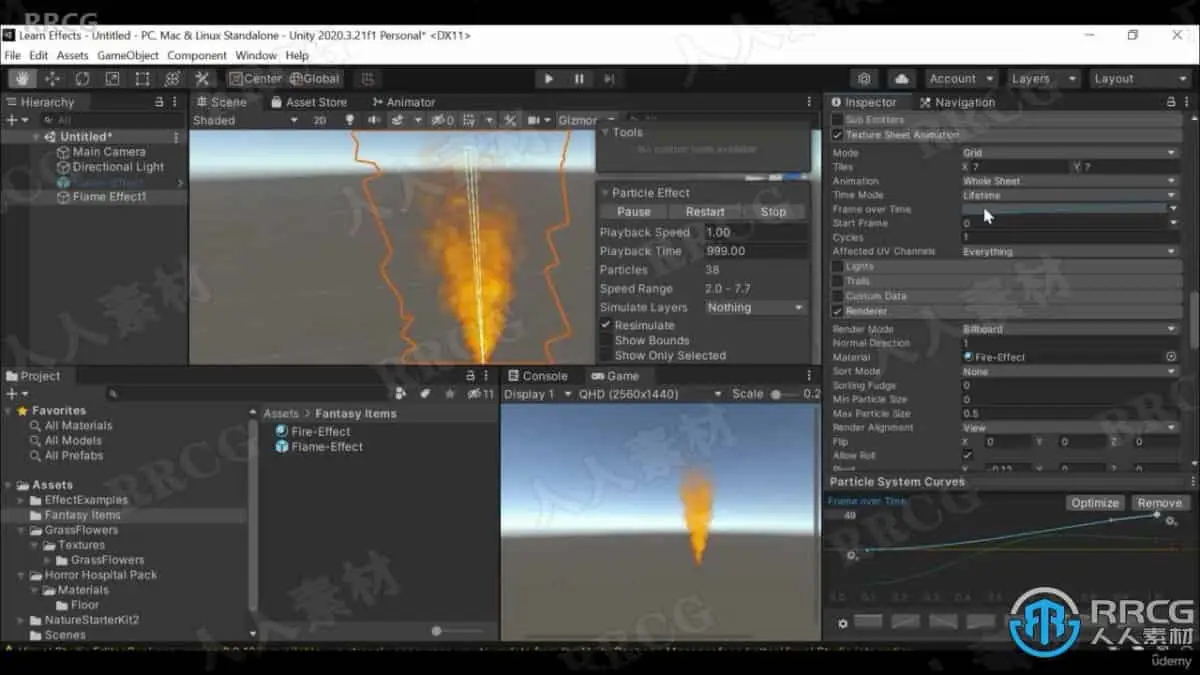
Task: Open the GameObject menu
Action: (x=127, y=56)
